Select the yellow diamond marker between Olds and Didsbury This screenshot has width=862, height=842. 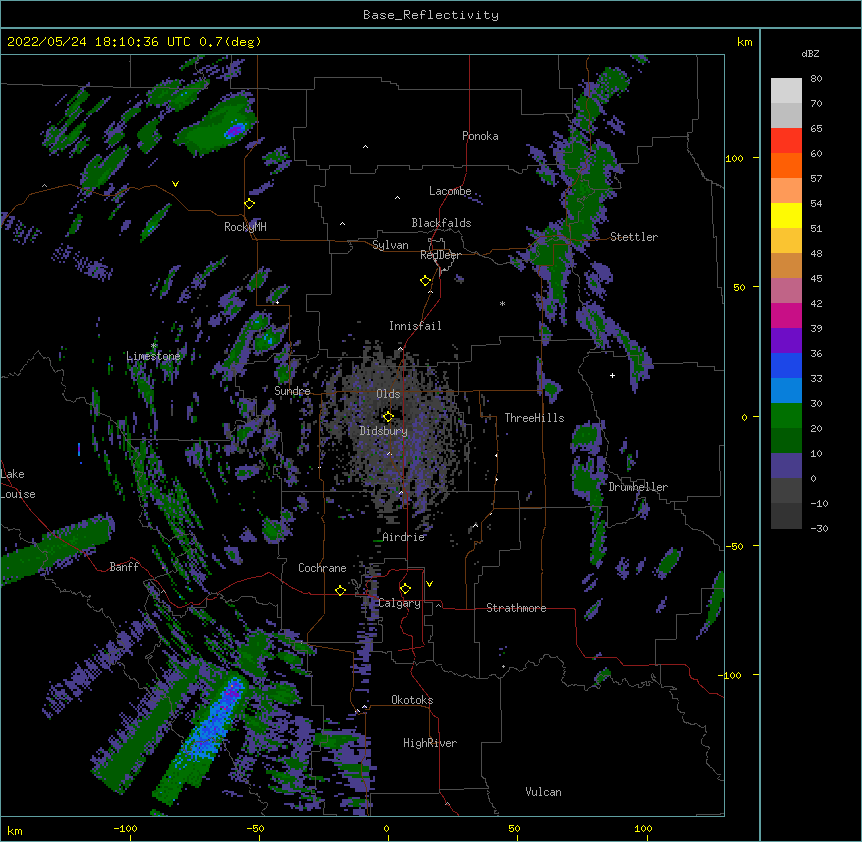(x=388, y=416)
